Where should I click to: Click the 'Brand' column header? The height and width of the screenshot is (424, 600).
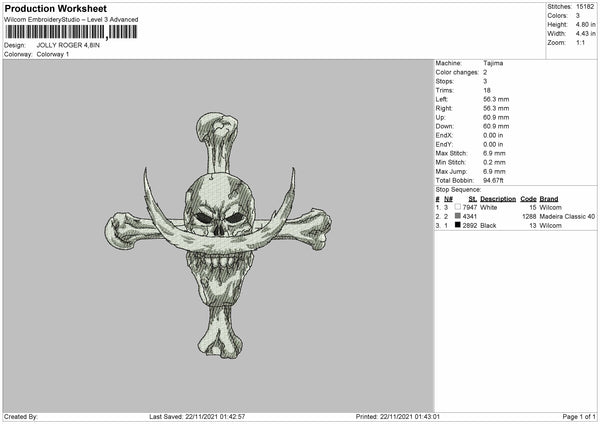coord(549,199)
